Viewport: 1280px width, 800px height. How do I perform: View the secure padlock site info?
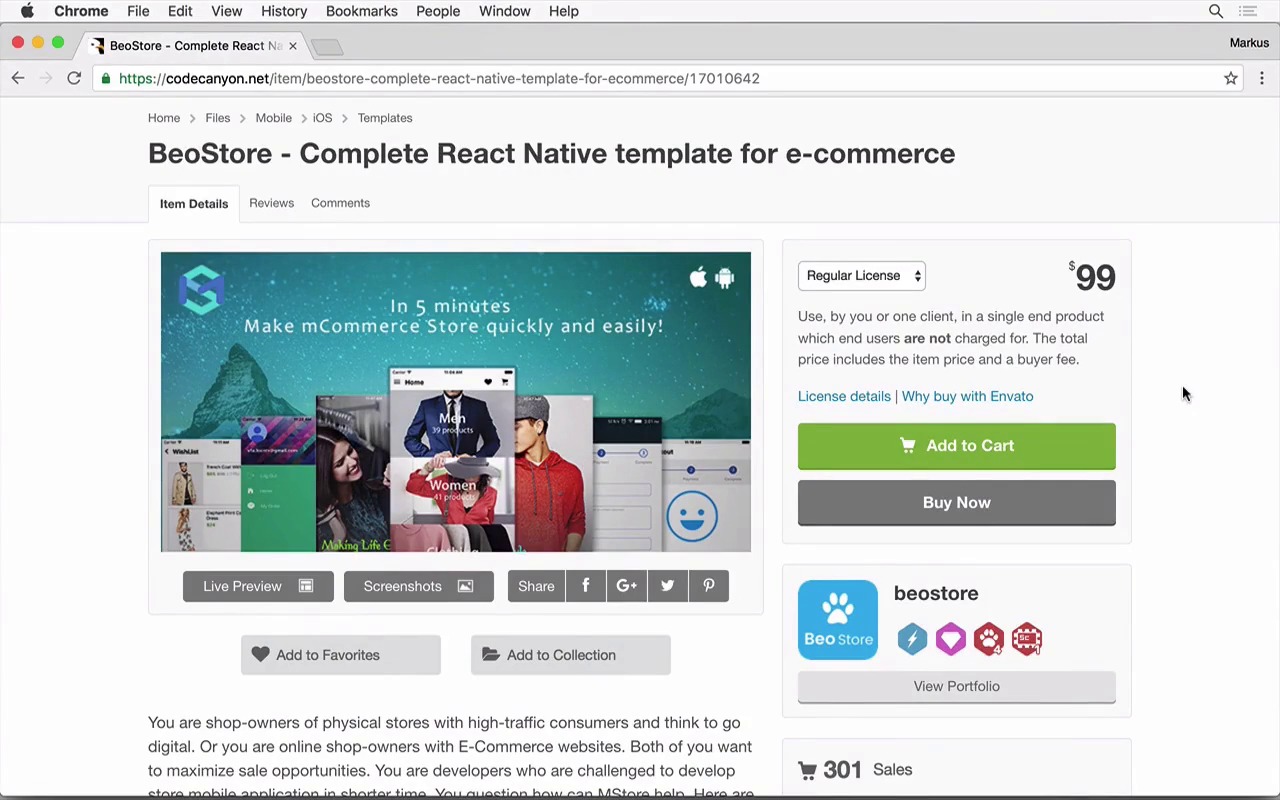[x=106, y=78]
